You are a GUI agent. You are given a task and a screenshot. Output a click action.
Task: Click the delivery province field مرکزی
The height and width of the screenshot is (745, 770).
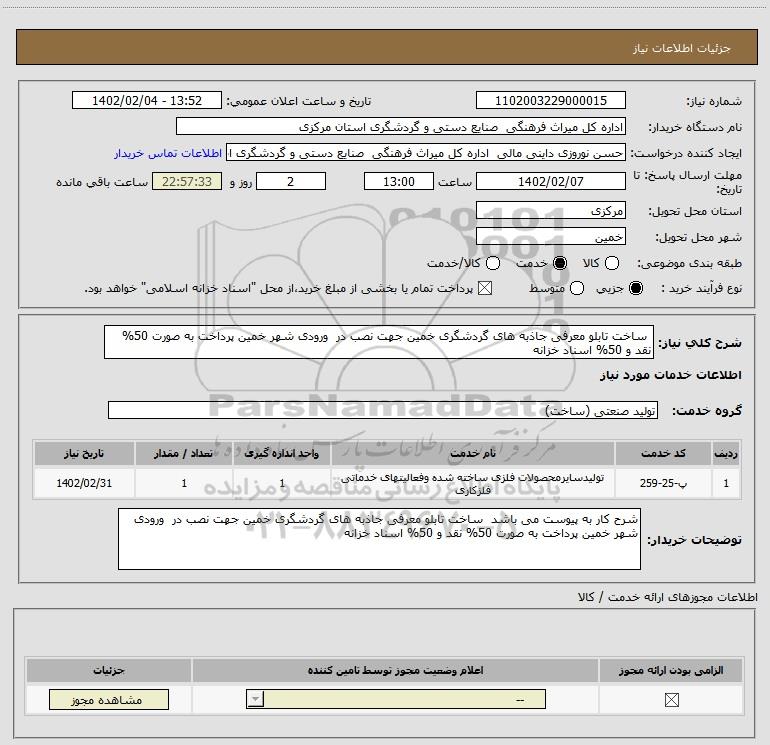coord(550,211)
